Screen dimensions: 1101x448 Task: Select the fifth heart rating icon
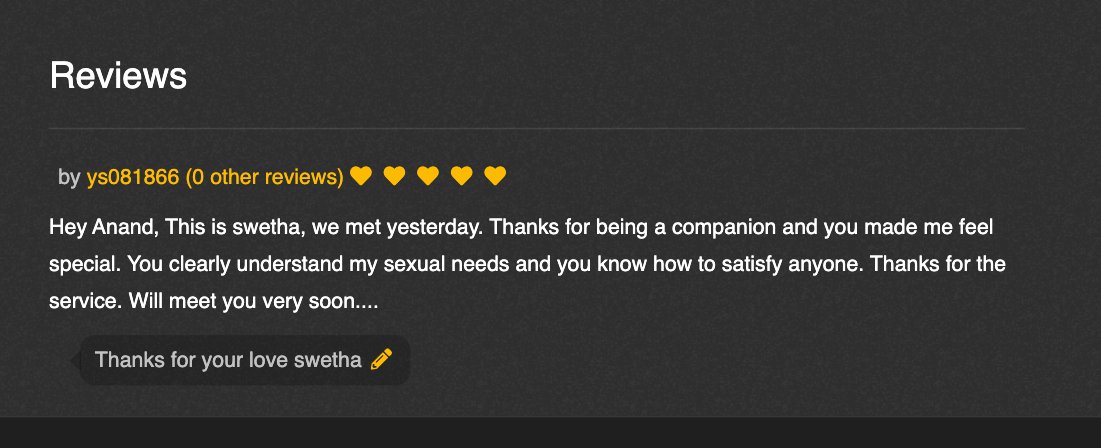tap(495, 177)
